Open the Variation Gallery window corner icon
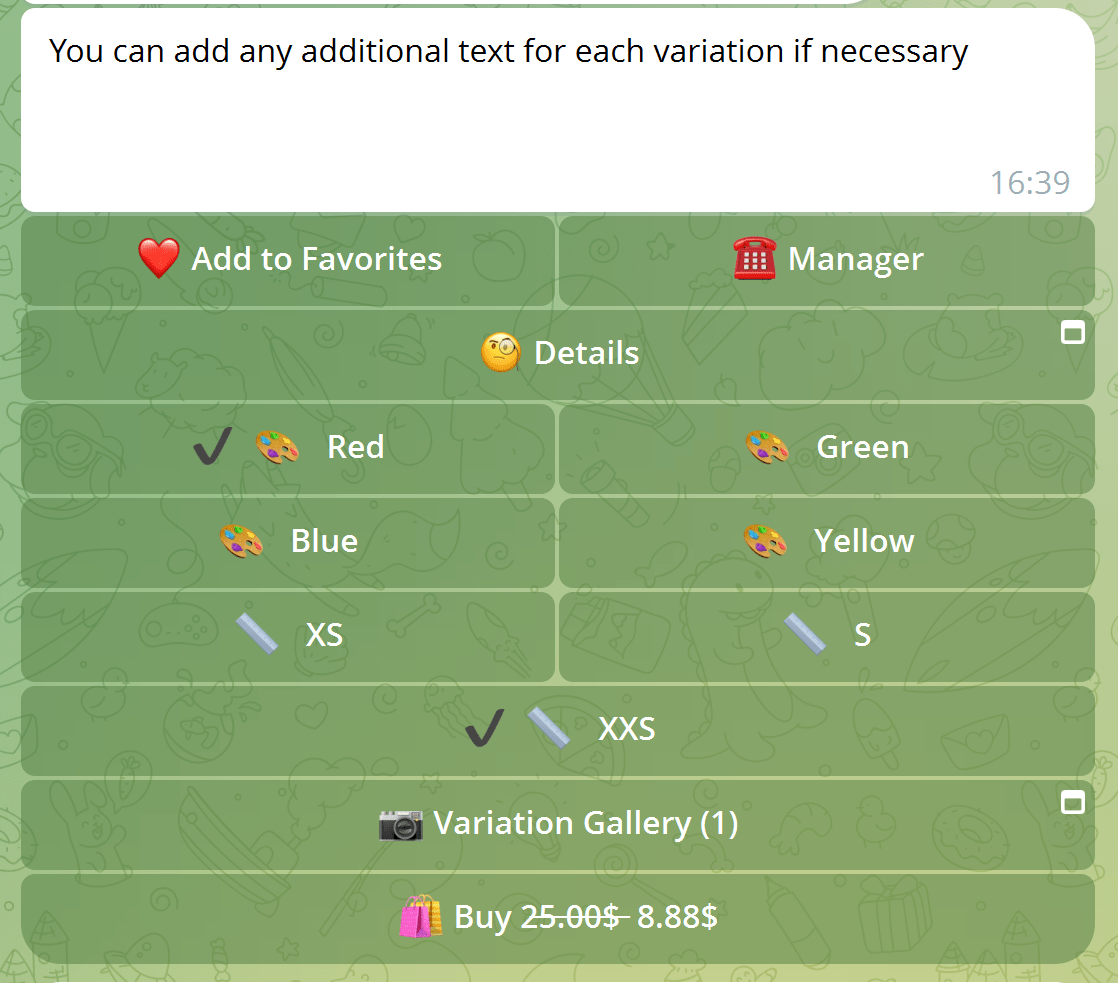1118x983 pixels. coord(1072,802)
